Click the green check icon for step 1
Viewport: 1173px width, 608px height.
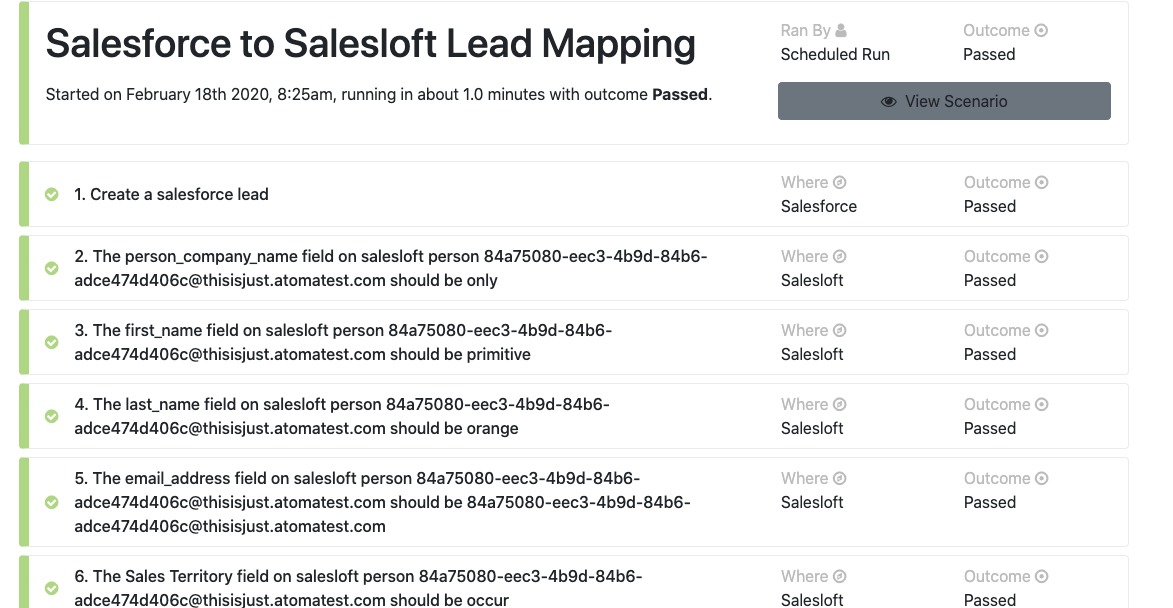[x=52, y=194]
